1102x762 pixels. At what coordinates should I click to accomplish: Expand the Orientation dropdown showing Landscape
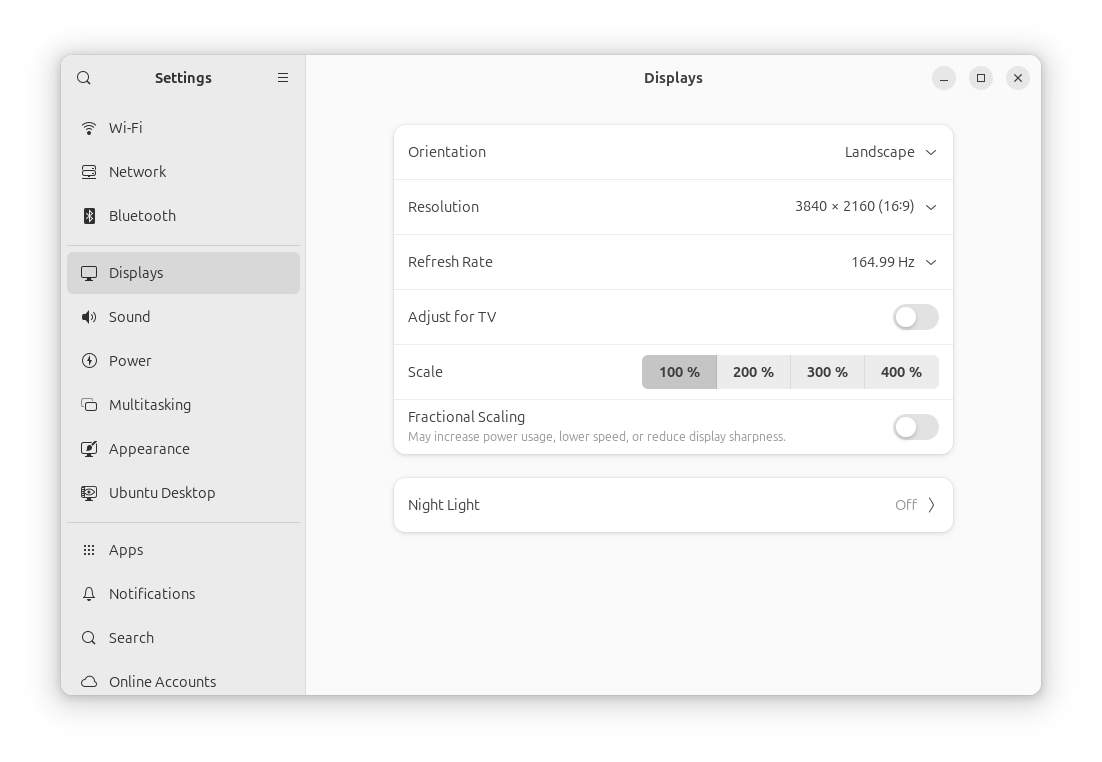pyautogui.click(x=890, y=152)
